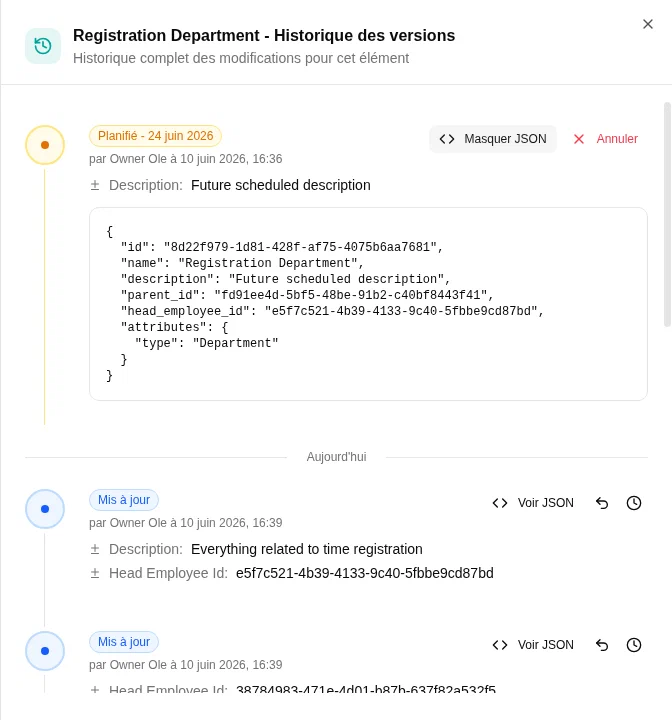Select the blue marker of the 38784983 entry
672x720 pixels.
point(45,651)
